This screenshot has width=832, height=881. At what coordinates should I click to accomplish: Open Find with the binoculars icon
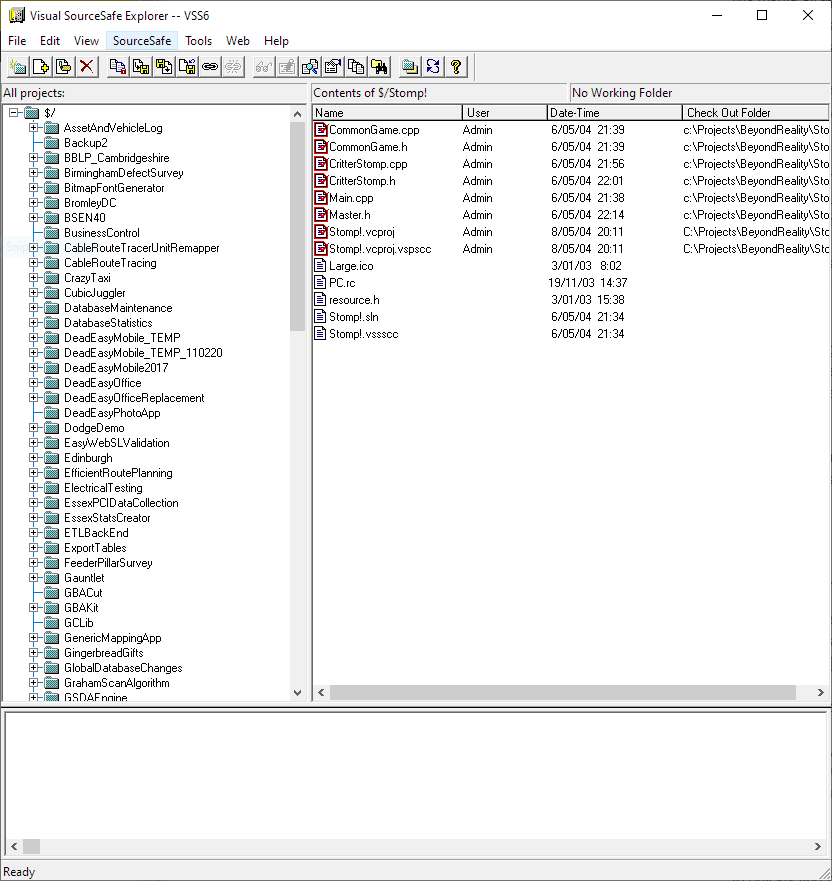379,67
